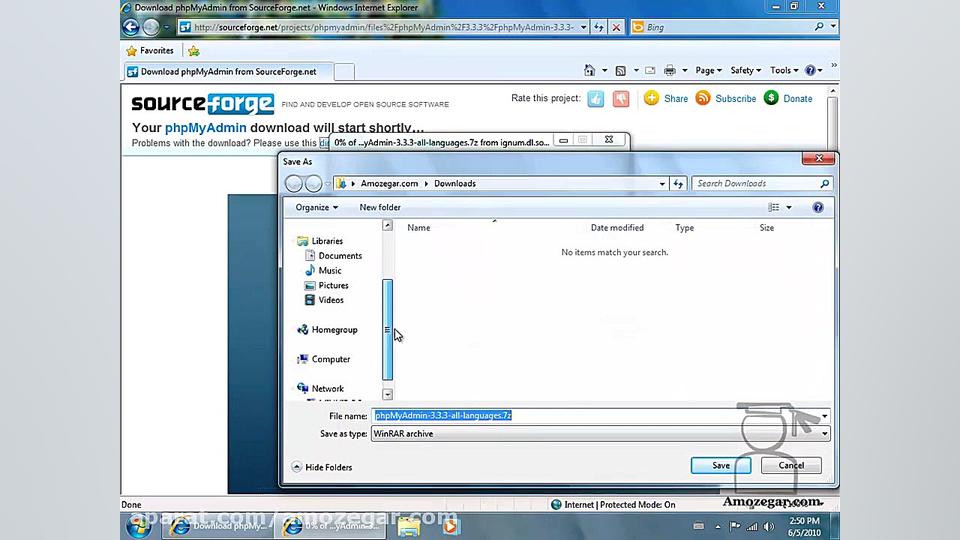Viewport: 960px width, 540px height.
Task: Click the refresh icon in the Save As path bar
Action: tap(678, 184)
